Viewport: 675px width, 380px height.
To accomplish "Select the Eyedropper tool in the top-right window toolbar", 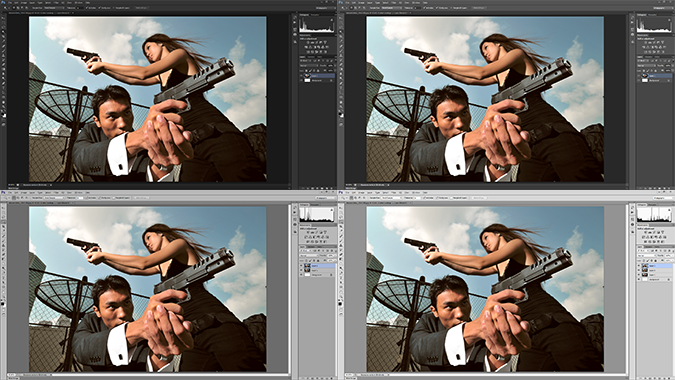I will pos(341,40).
